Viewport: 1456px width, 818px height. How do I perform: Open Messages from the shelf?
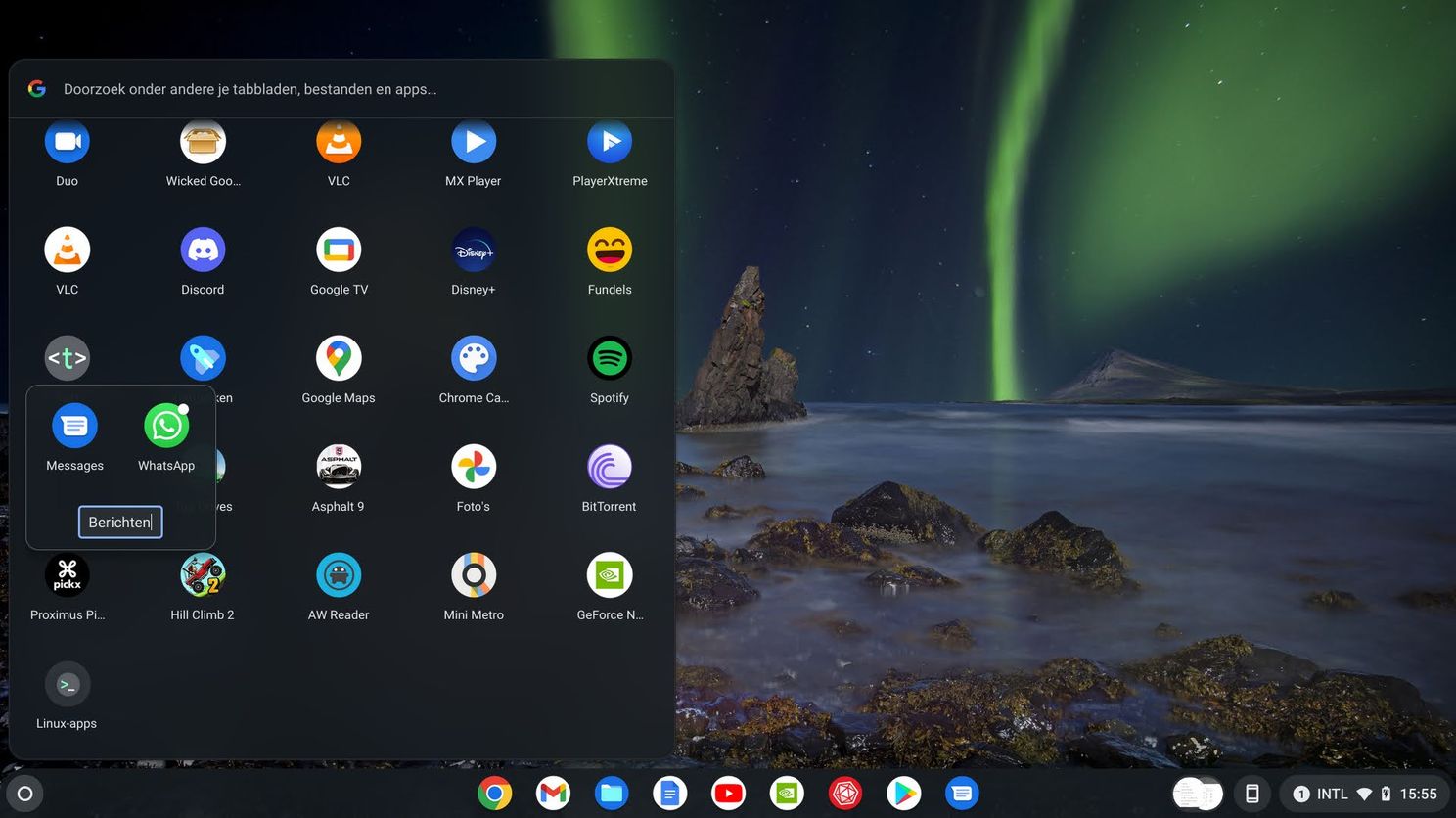point(962,794)
